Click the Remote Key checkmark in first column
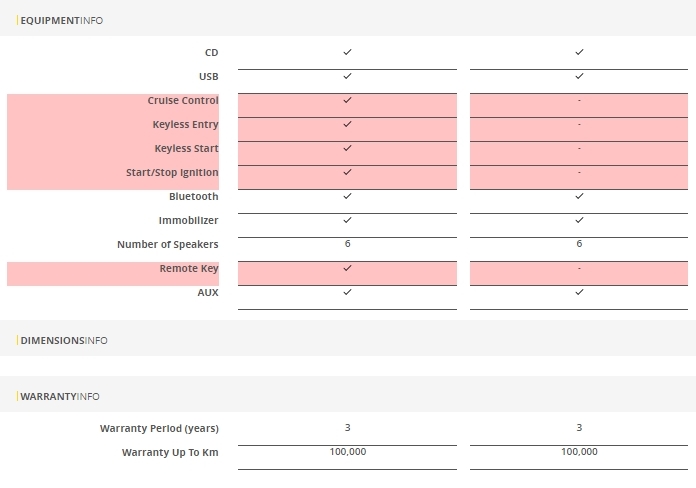The width and height of the screenshot is (696, 488). pos(347,268)
